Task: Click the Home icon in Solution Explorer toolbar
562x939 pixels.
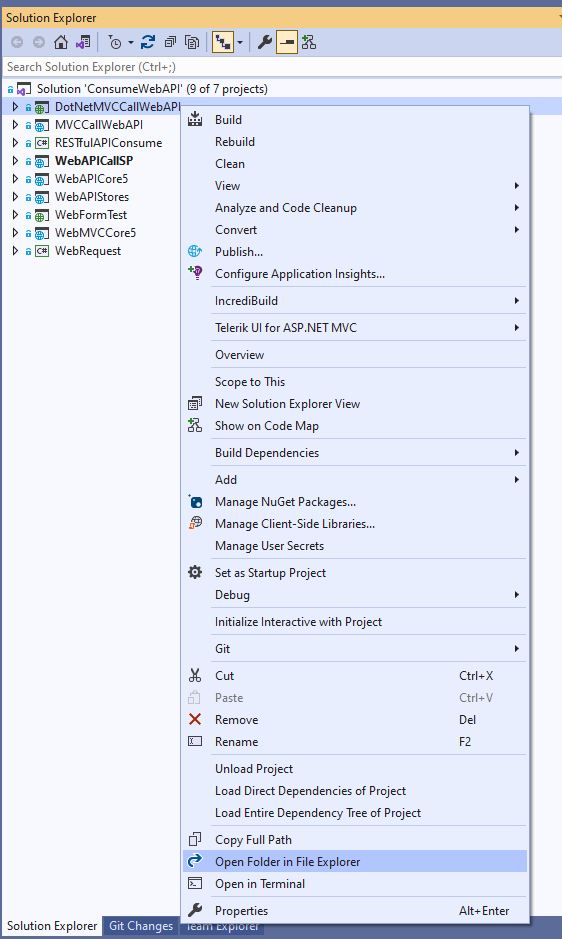Action: [x=61, y=42]
